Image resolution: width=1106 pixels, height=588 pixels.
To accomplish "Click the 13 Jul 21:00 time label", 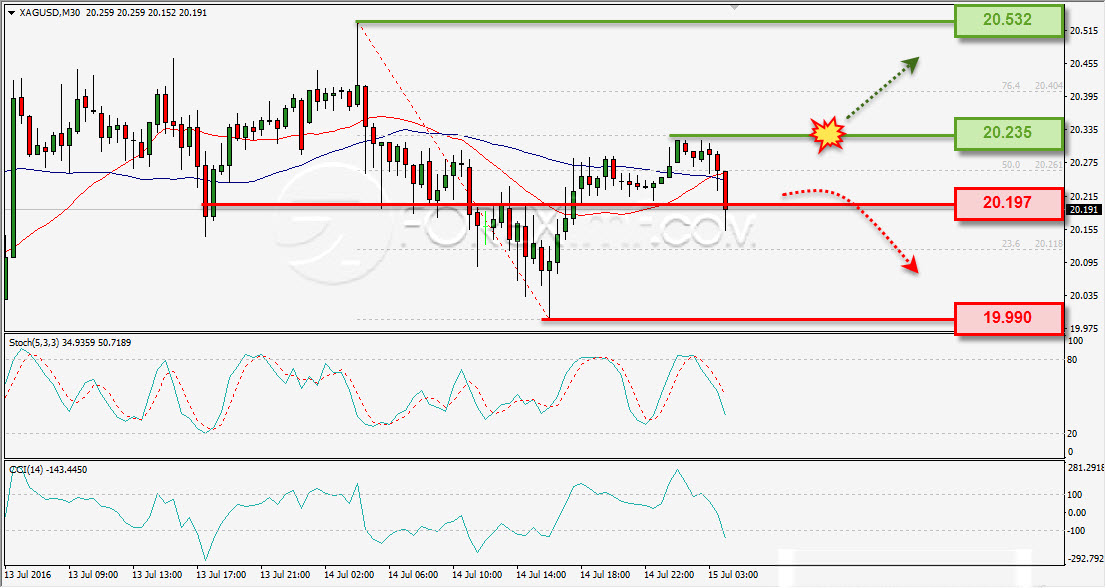I will point(286,575).
